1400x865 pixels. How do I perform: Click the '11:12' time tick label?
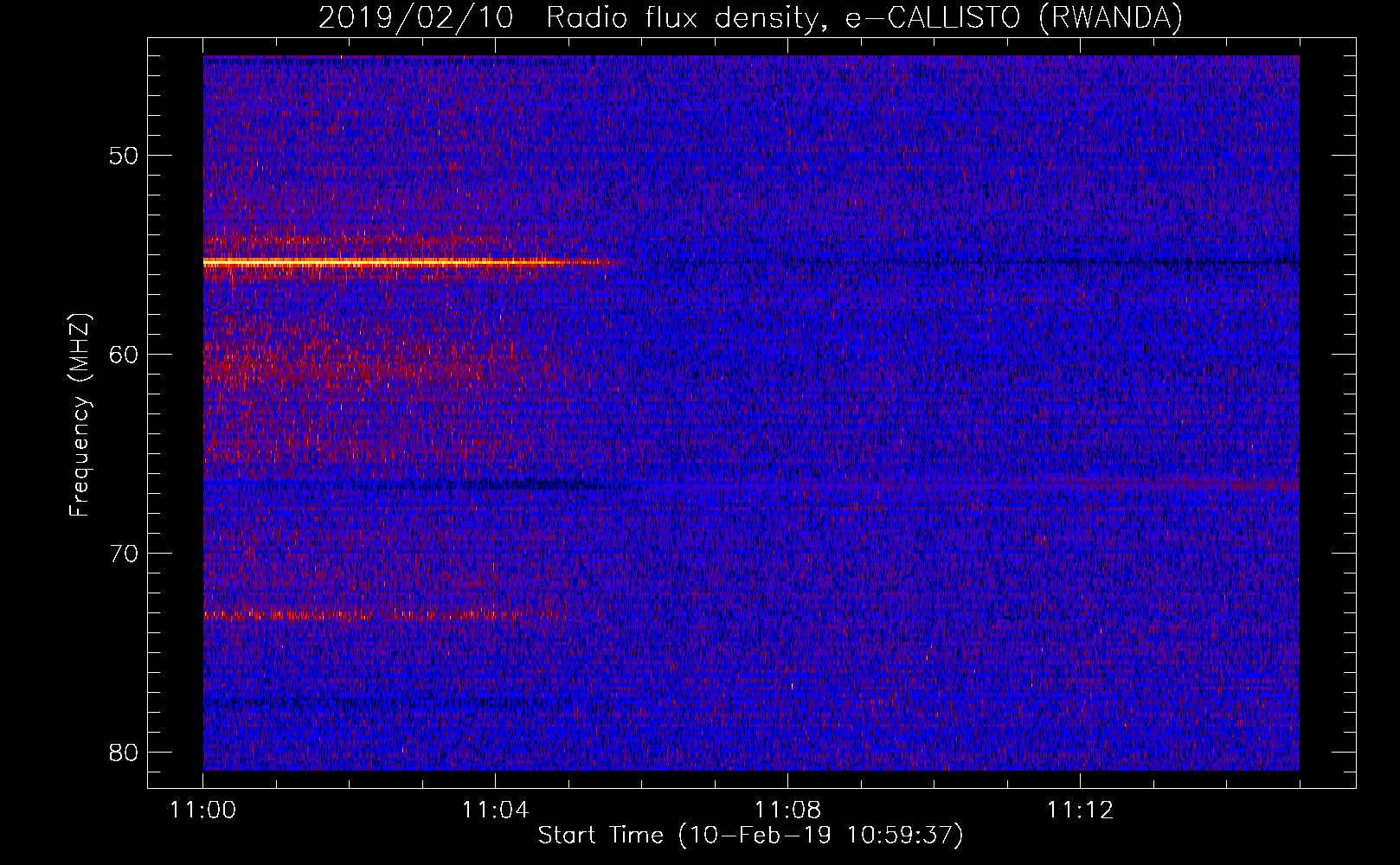[x=1080, y=811]
